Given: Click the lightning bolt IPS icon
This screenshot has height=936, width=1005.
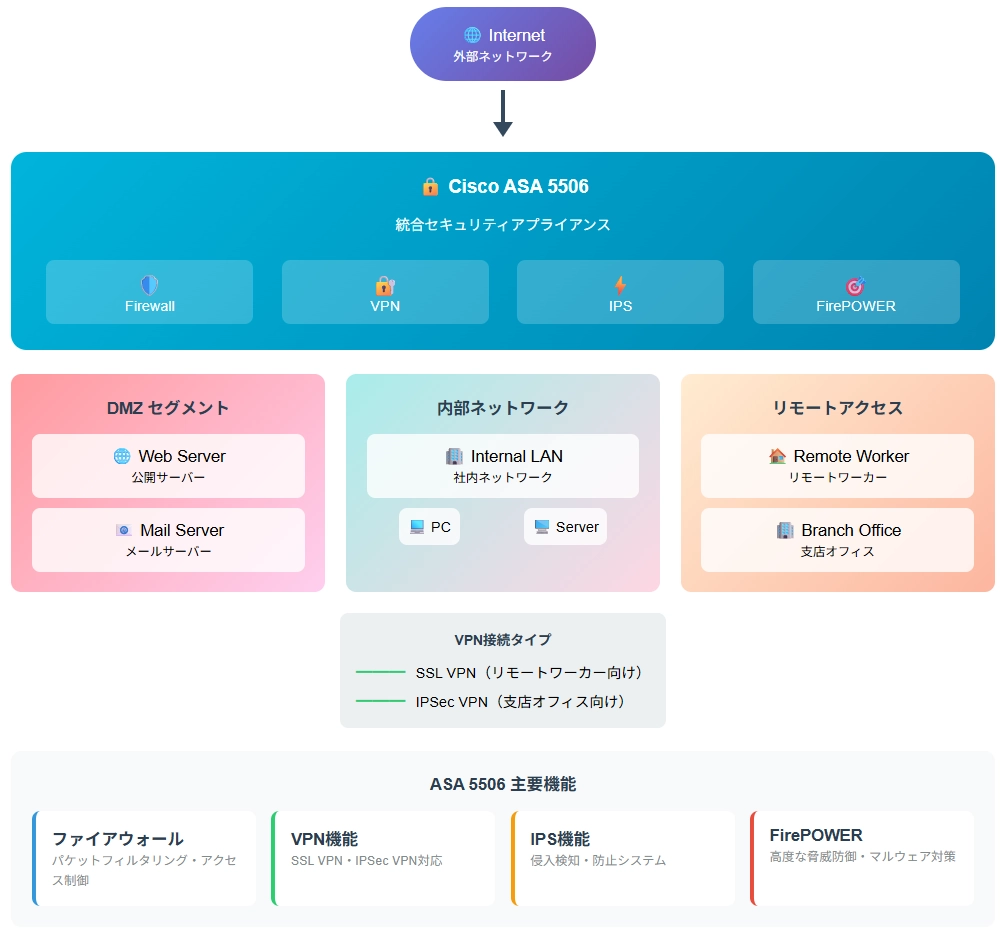Looking at the screenshot, I should 620,285.
